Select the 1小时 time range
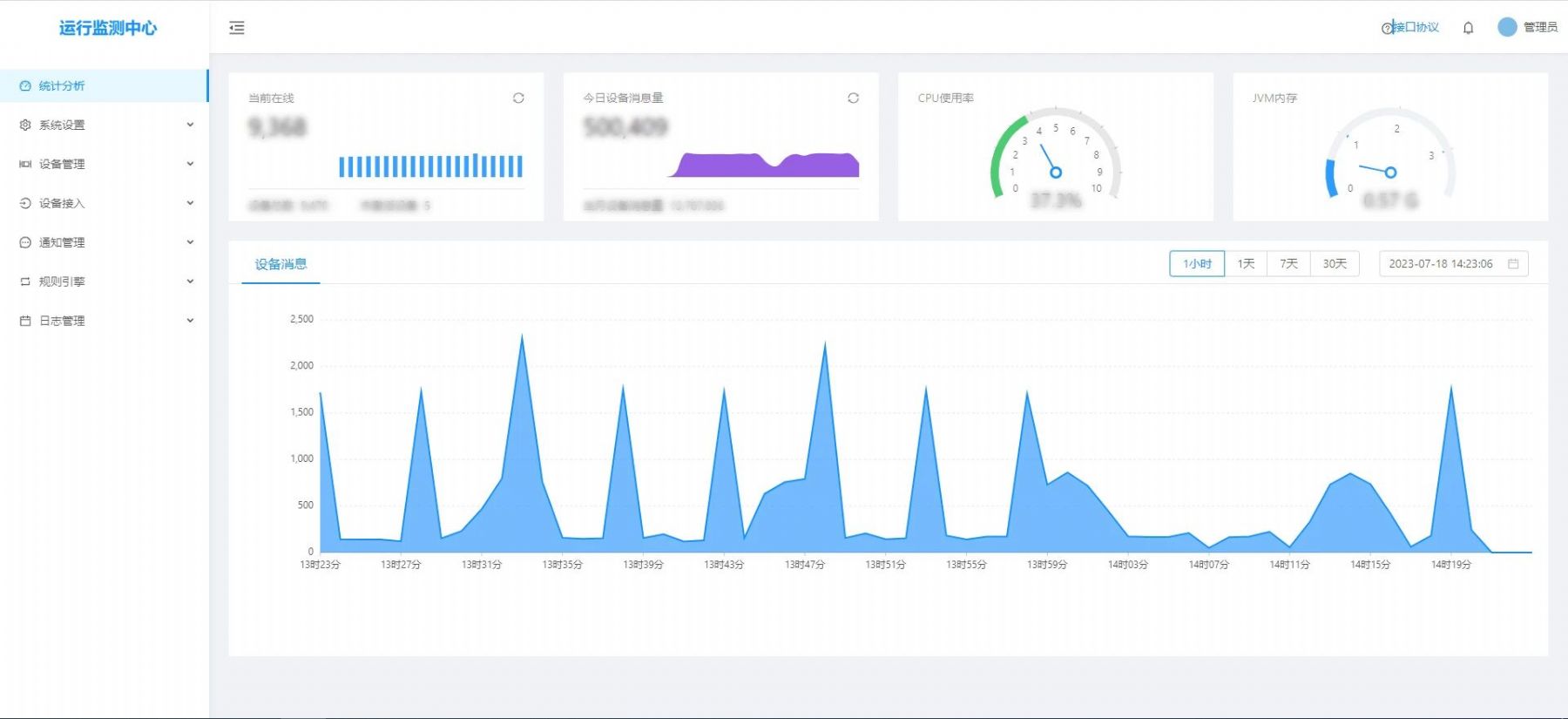Screen dimensions: 1568x719 pos(1197,264)
